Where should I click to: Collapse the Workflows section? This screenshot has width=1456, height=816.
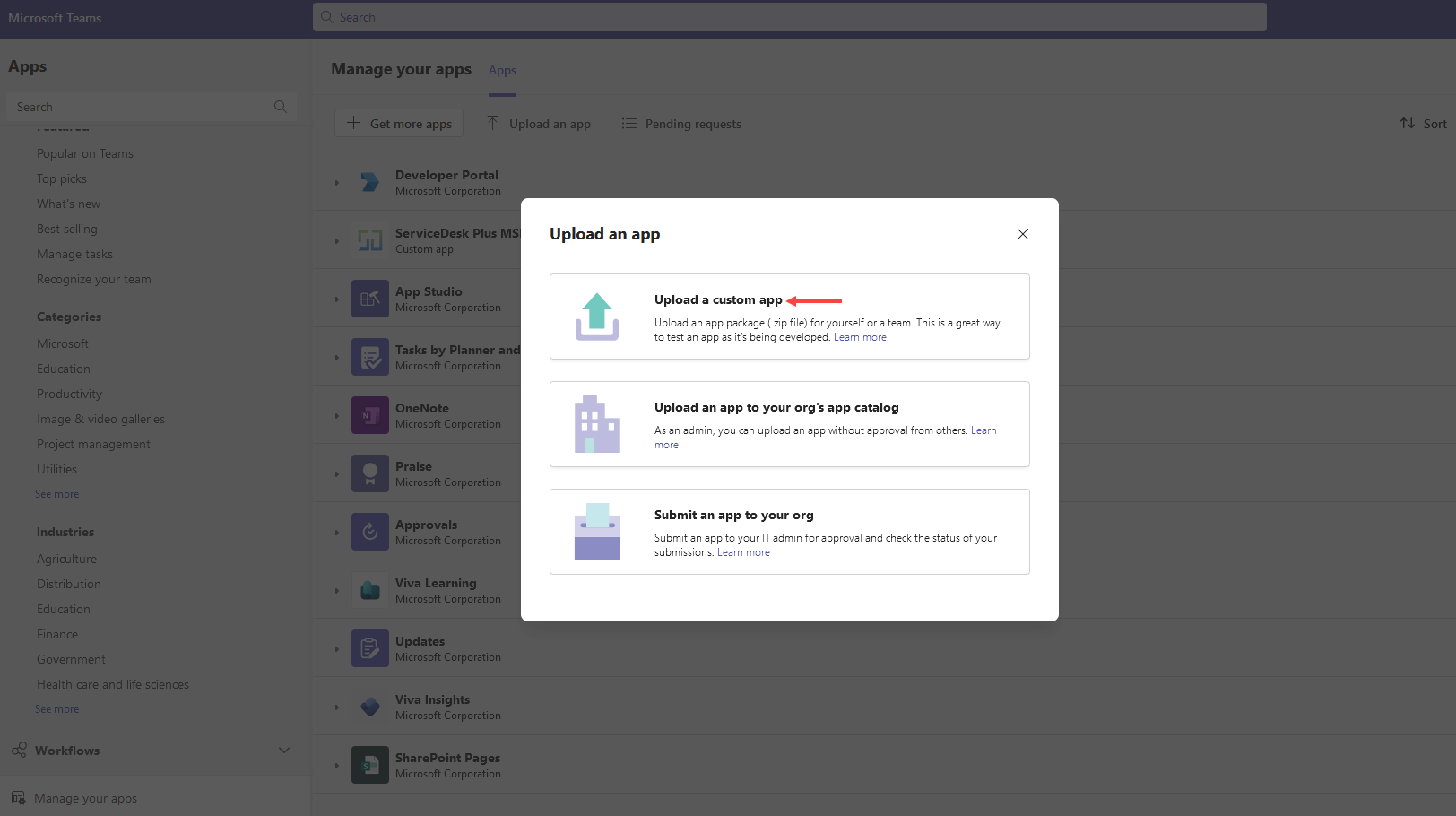click(x=284, y=750)
